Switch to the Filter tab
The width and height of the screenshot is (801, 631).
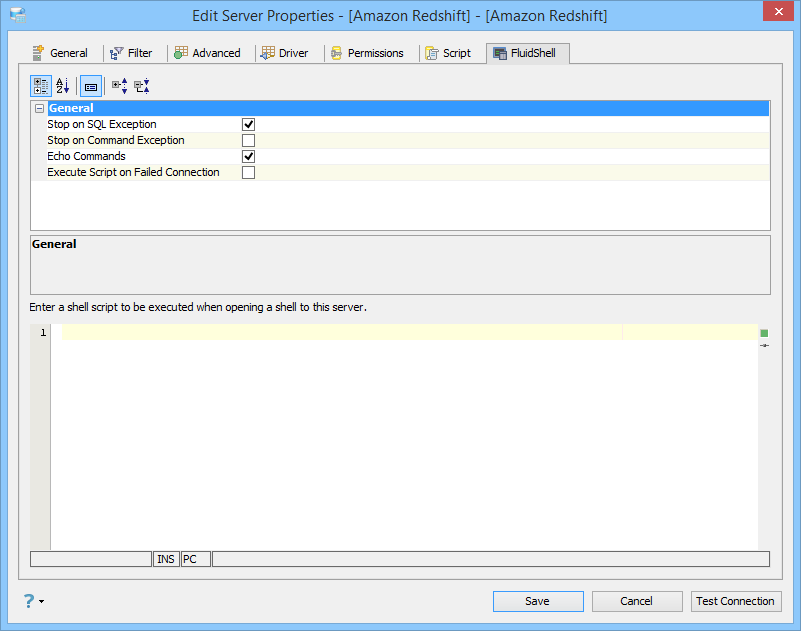click(131, 53)
